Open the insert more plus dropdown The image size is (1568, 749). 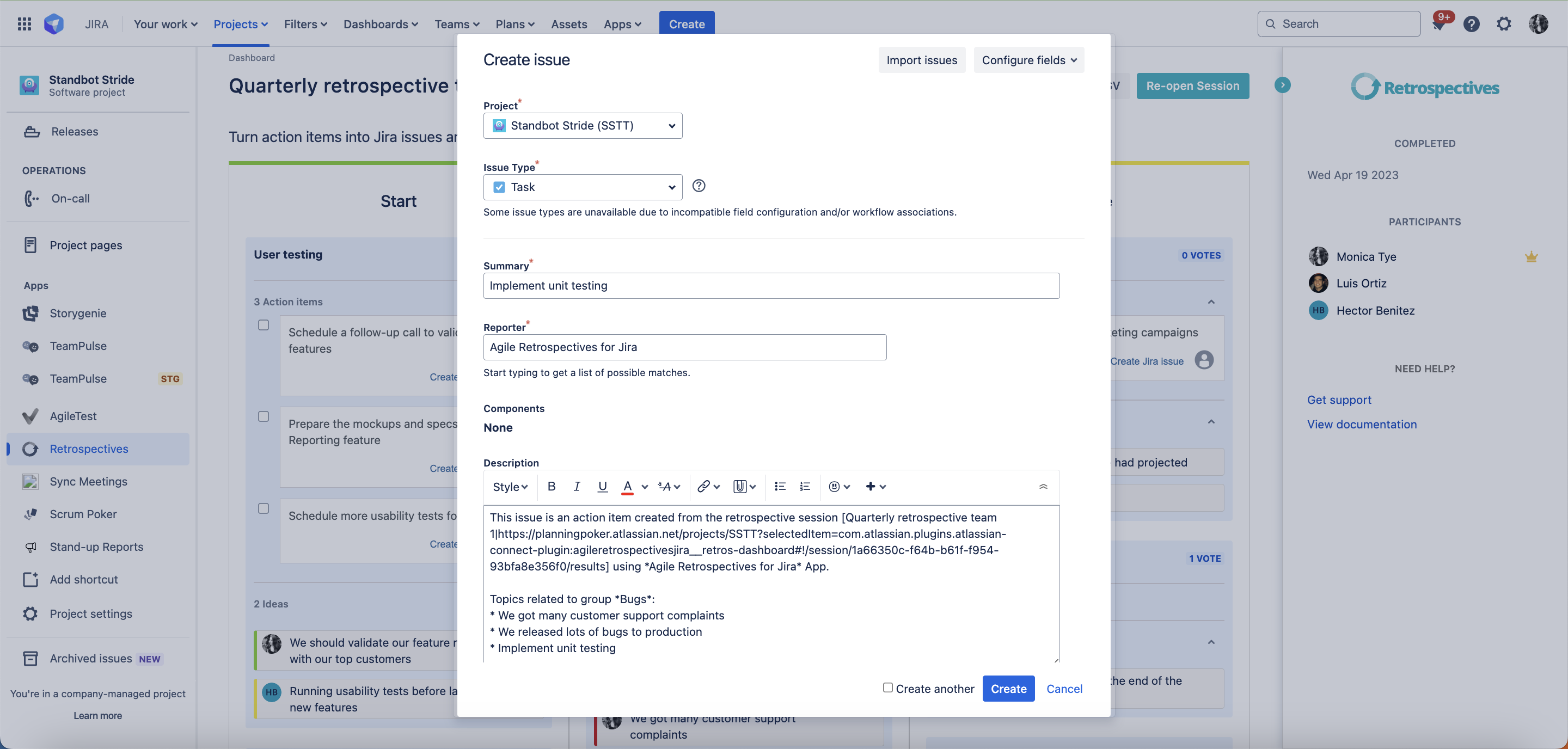point(875,486)
